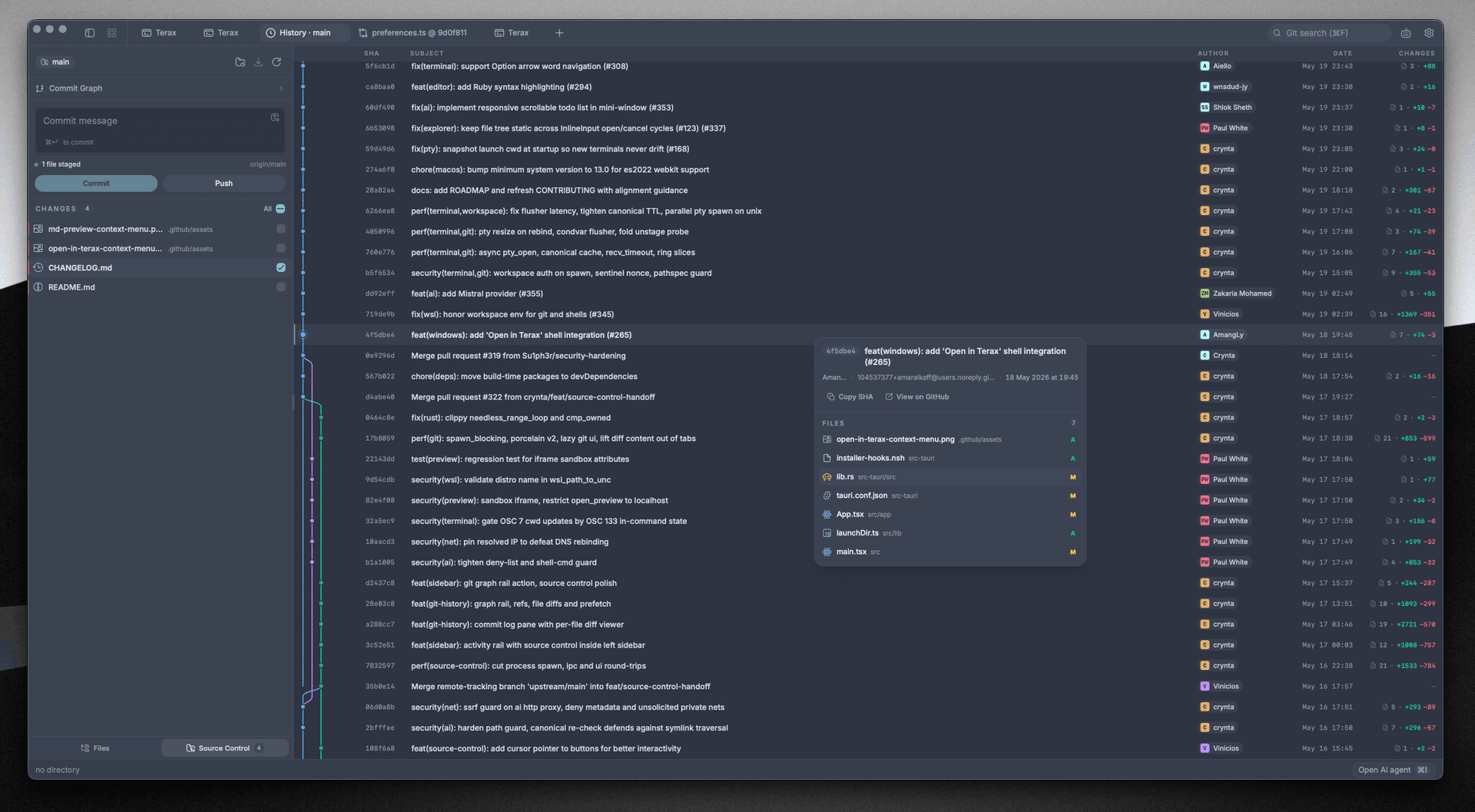Click the Git search magnifier icon

coord(1277,33)
